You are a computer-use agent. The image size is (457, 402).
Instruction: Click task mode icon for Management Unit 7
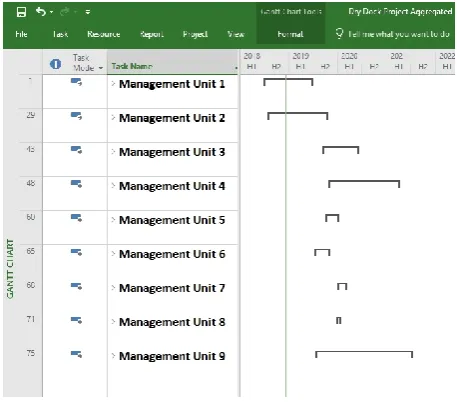(76, 286)
